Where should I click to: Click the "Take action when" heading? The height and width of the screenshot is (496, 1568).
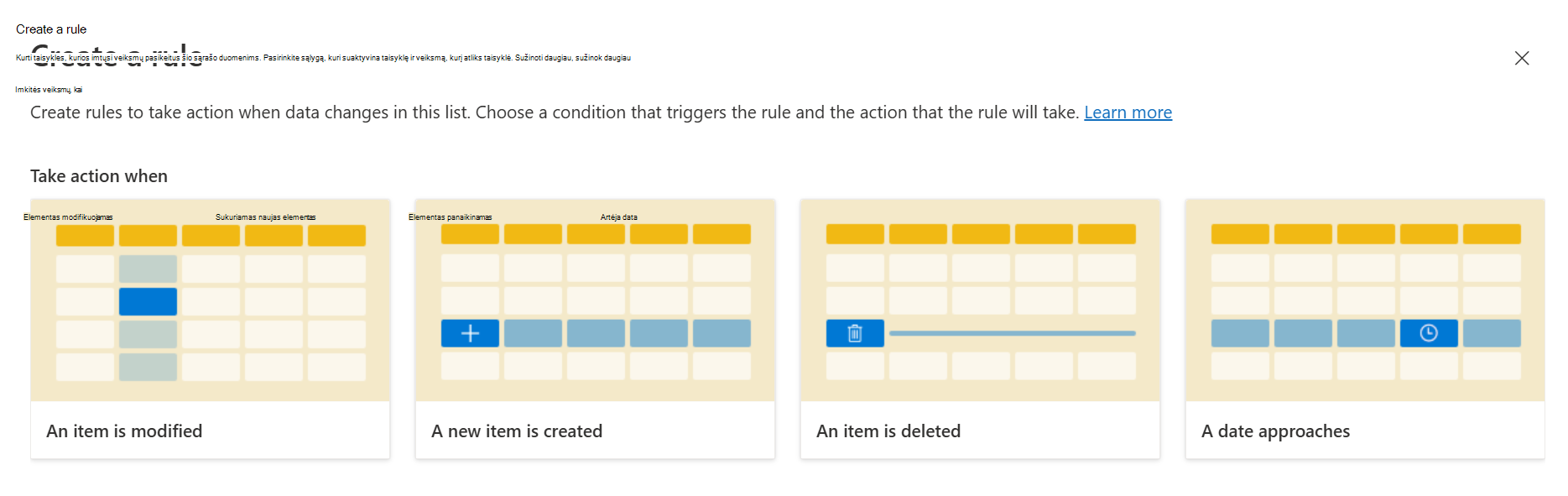click(x=99, y=176)
